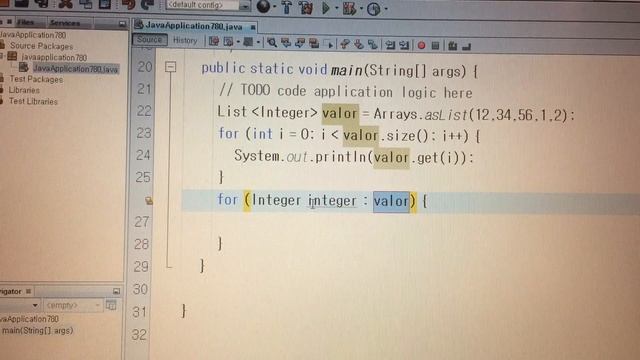Click Previous Bookmark icon
The image size is (640, 360).
[x=345, y=44]
